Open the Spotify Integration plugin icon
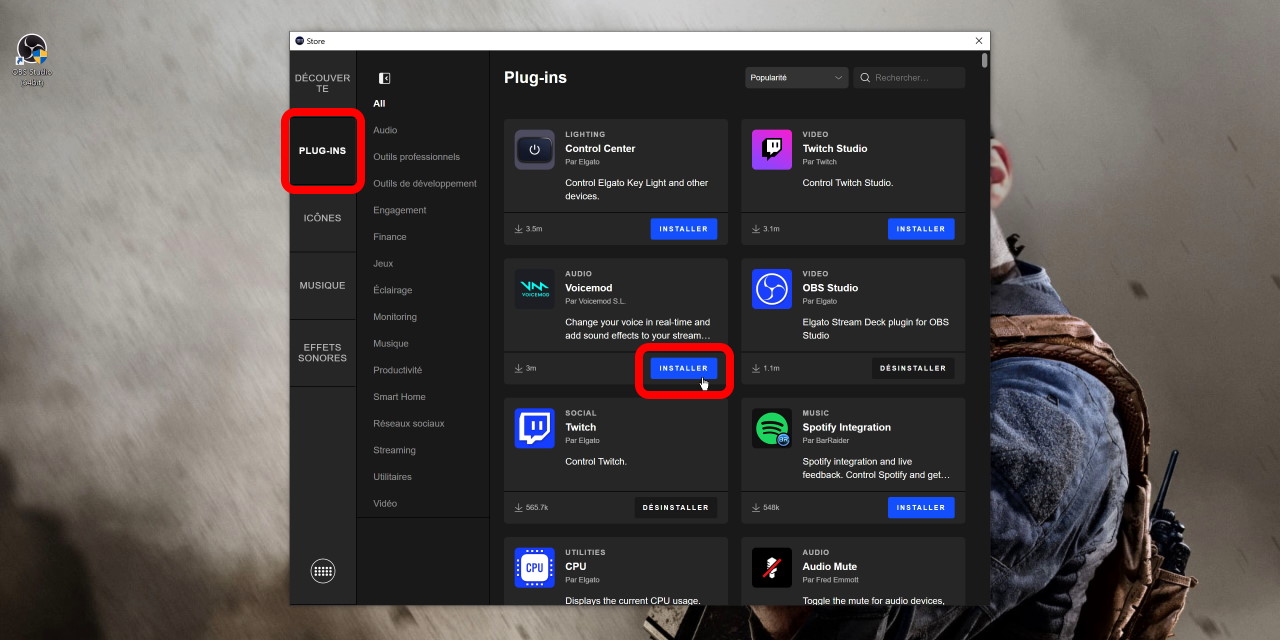 (771, 429)
